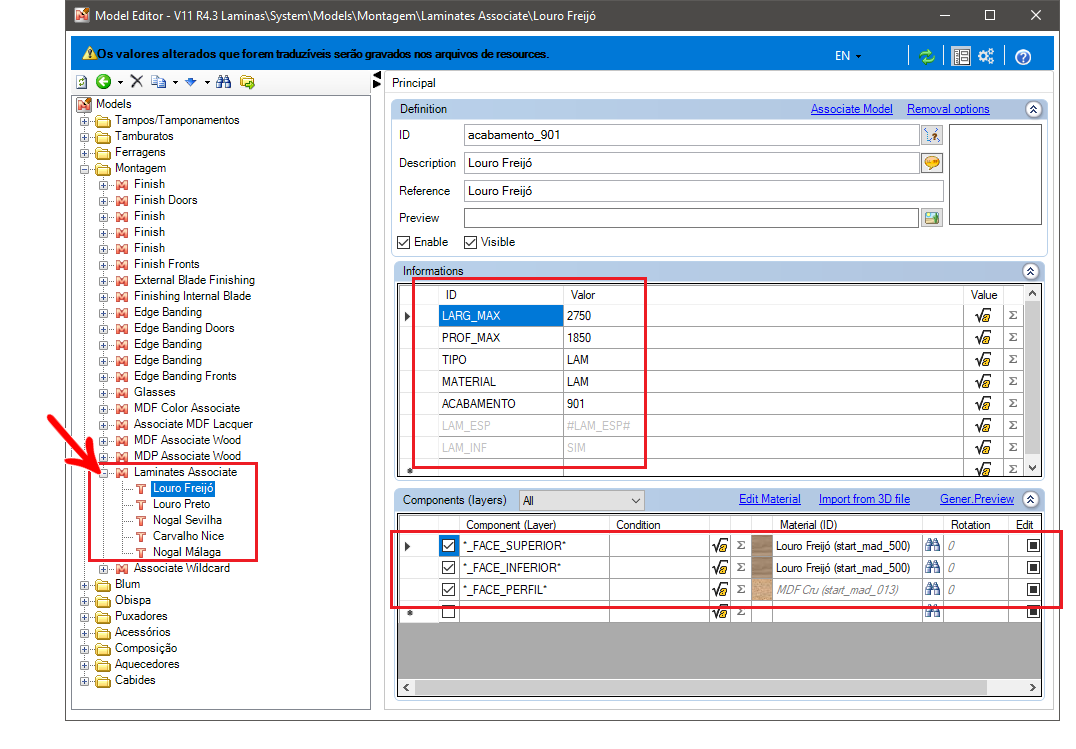The width and height of the screenshot is (1076, 749).
Task: Expand the Glasses node
Action: coord(103,393)
